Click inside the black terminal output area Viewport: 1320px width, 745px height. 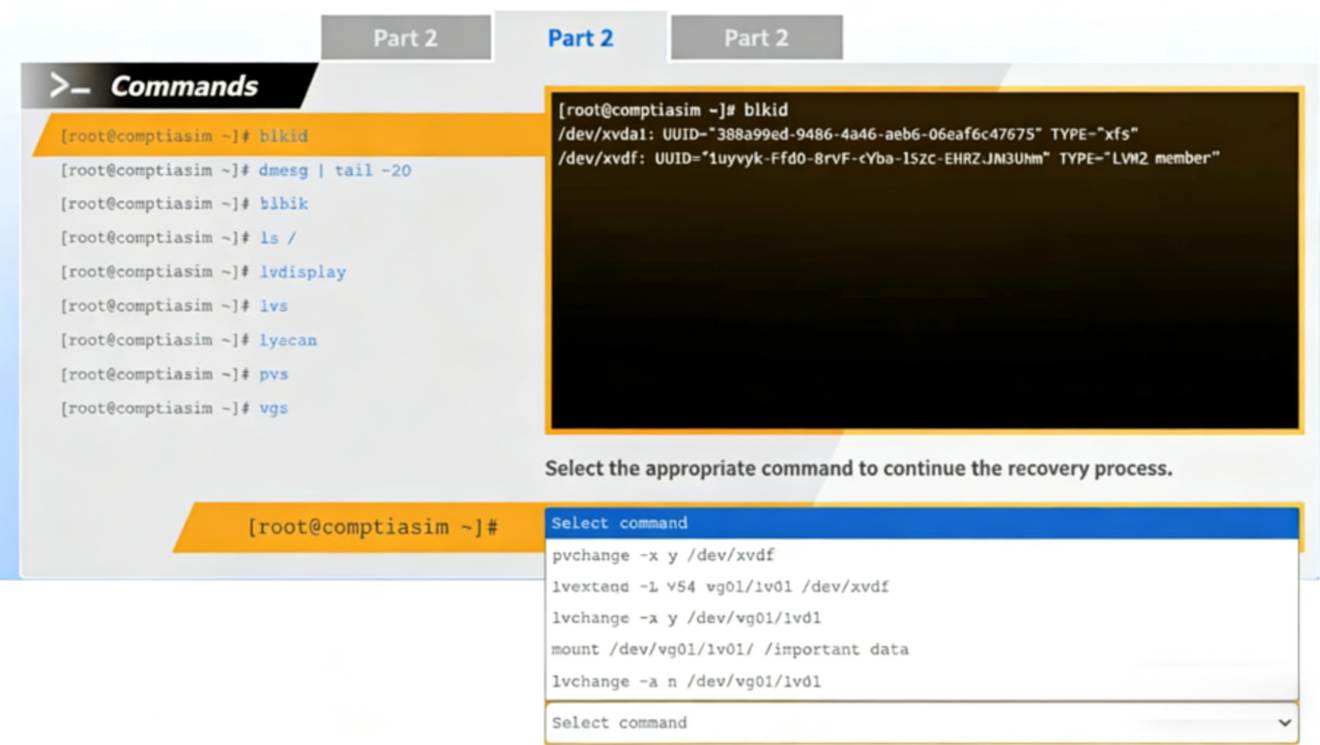click(x=920, y=300)
